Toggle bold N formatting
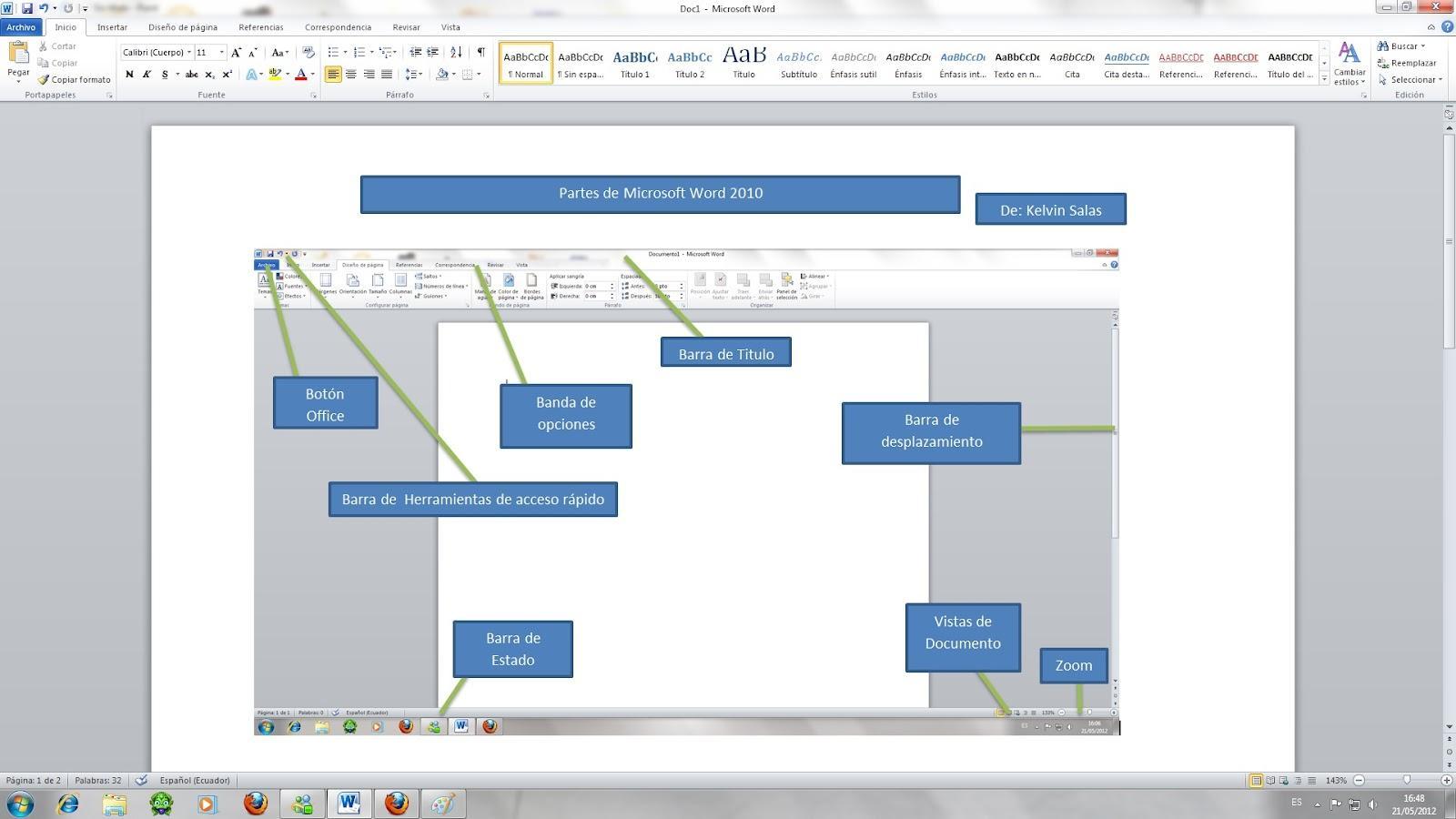Viewport: 1456px width, 819px height. (x=129, y=75)
